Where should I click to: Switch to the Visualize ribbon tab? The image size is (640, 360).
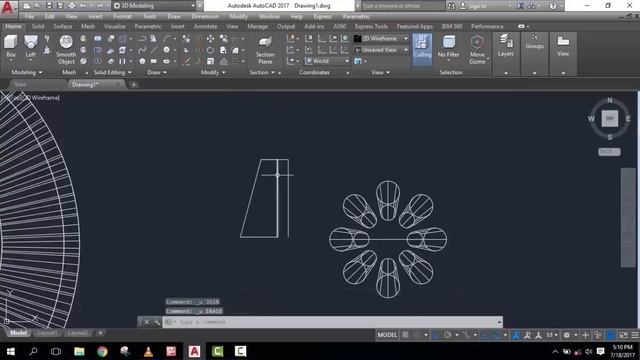(115, 27)
